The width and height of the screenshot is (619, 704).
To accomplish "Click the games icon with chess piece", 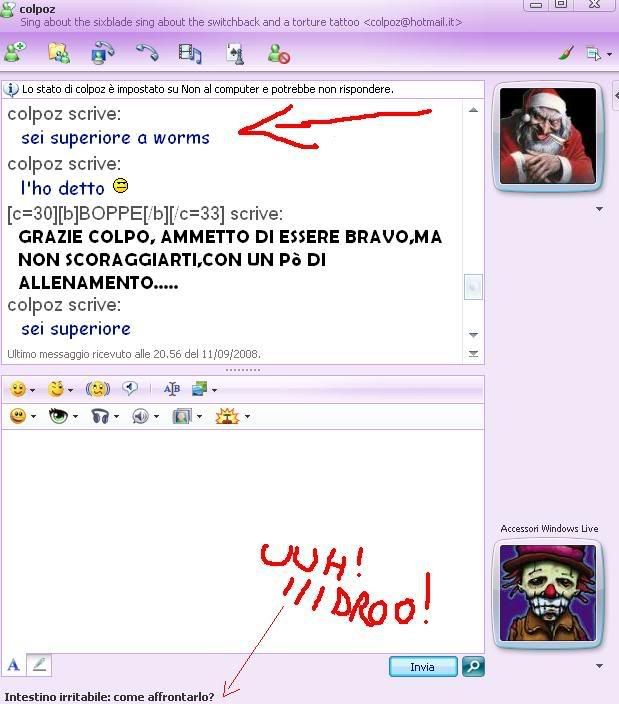I will (235, 53).
